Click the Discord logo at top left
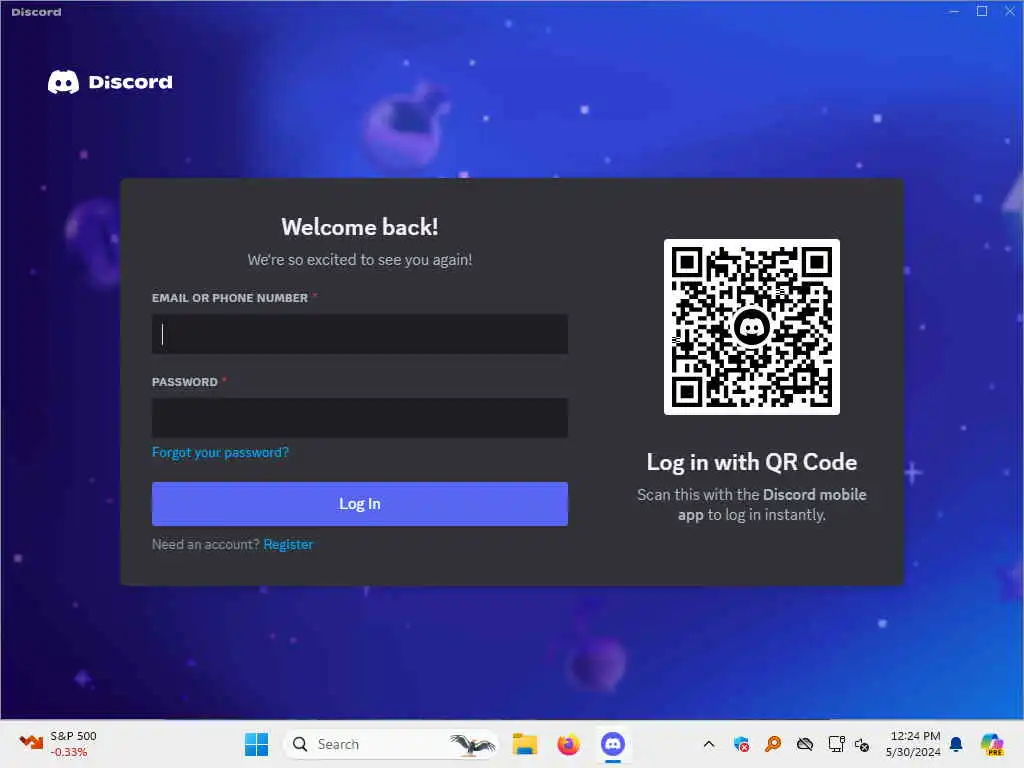The image size is (1024, 768). [x=110, y=82]
